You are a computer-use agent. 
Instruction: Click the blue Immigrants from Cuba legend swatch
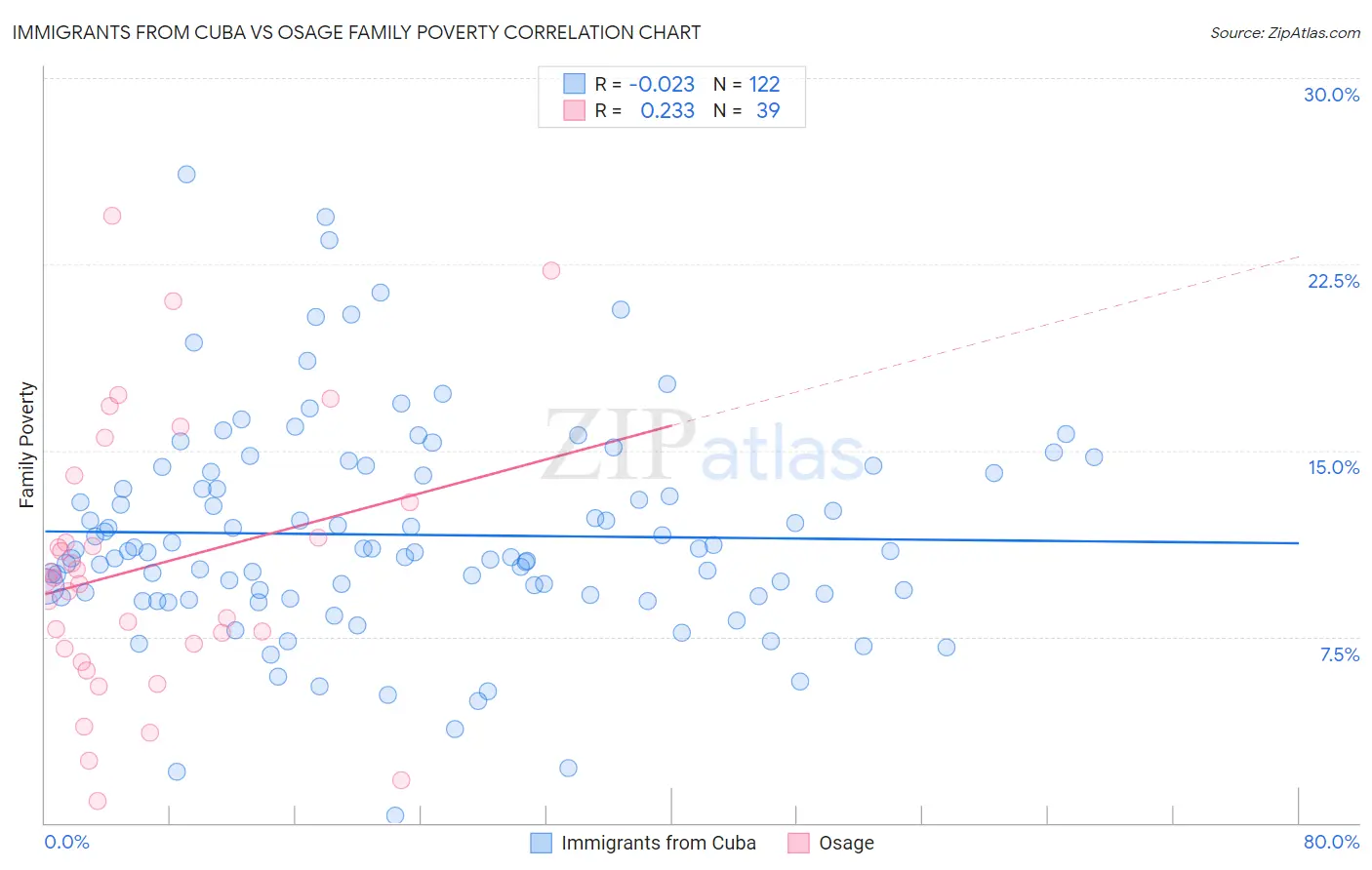542,843
